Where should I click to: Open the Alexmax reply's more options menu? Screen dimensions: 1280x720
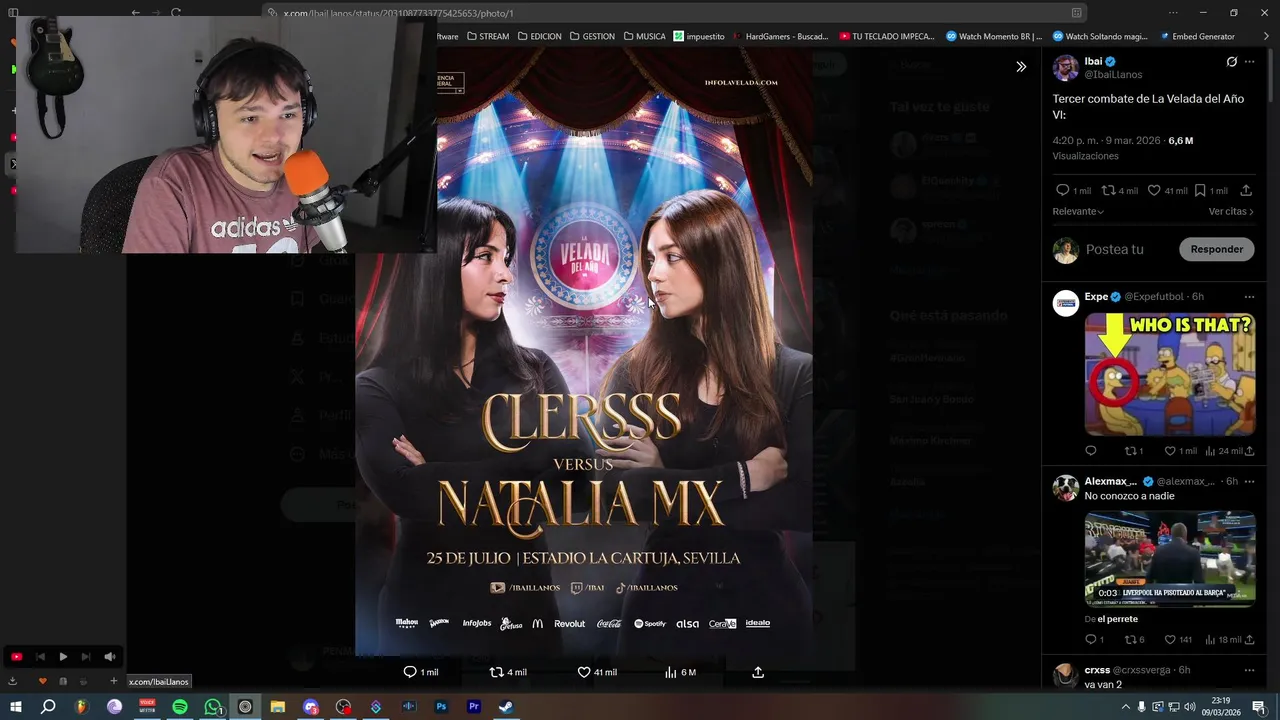click(1249, 481)
